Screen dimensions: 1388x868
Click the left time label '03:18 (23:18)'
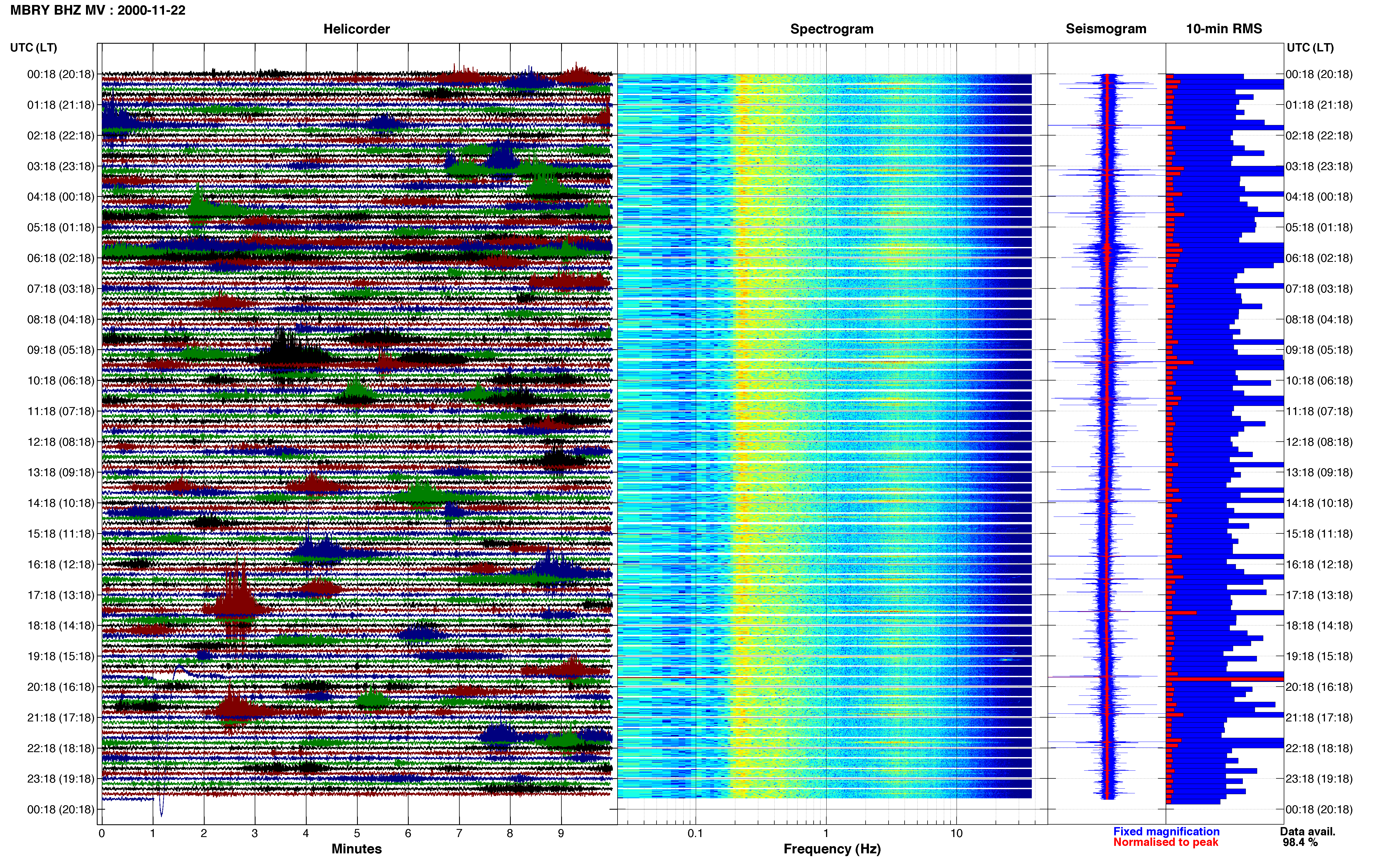[60, 166]
